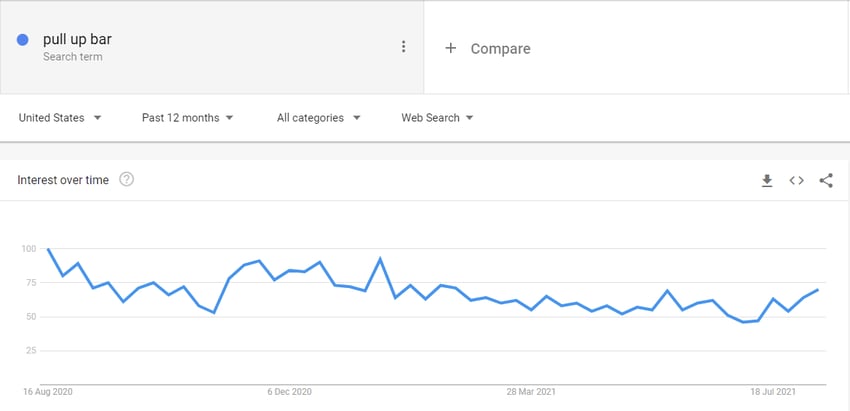850x411 pixels.
Task: Select the 6 Dec 2020 axis label
Action: 289,391
